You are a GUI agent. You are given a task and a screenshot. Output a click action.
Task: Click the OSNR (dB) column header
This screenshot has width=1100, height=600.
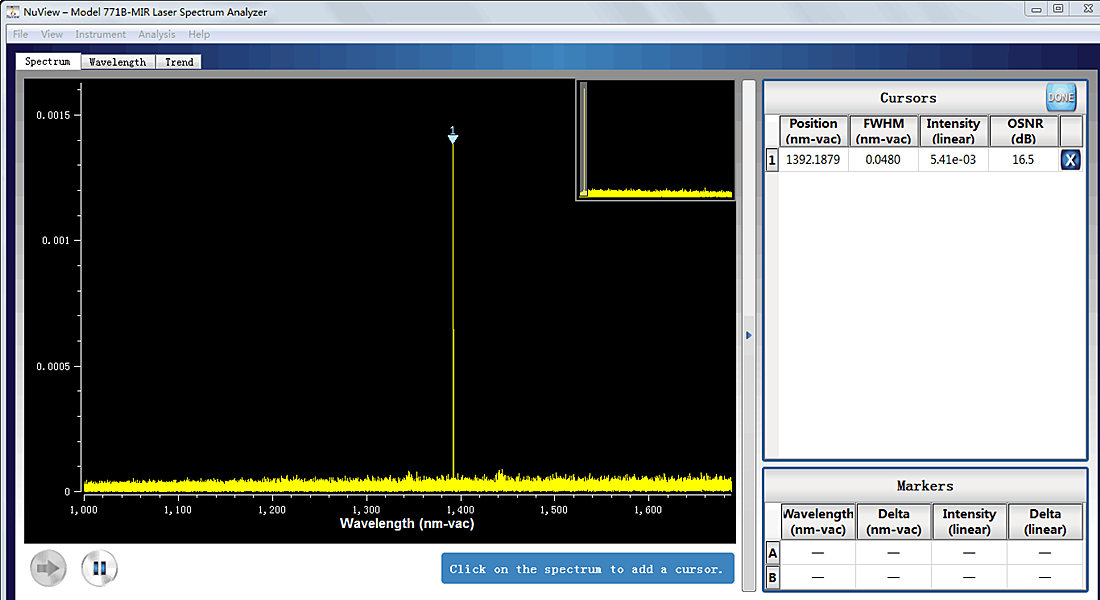tap(1022, 131)
